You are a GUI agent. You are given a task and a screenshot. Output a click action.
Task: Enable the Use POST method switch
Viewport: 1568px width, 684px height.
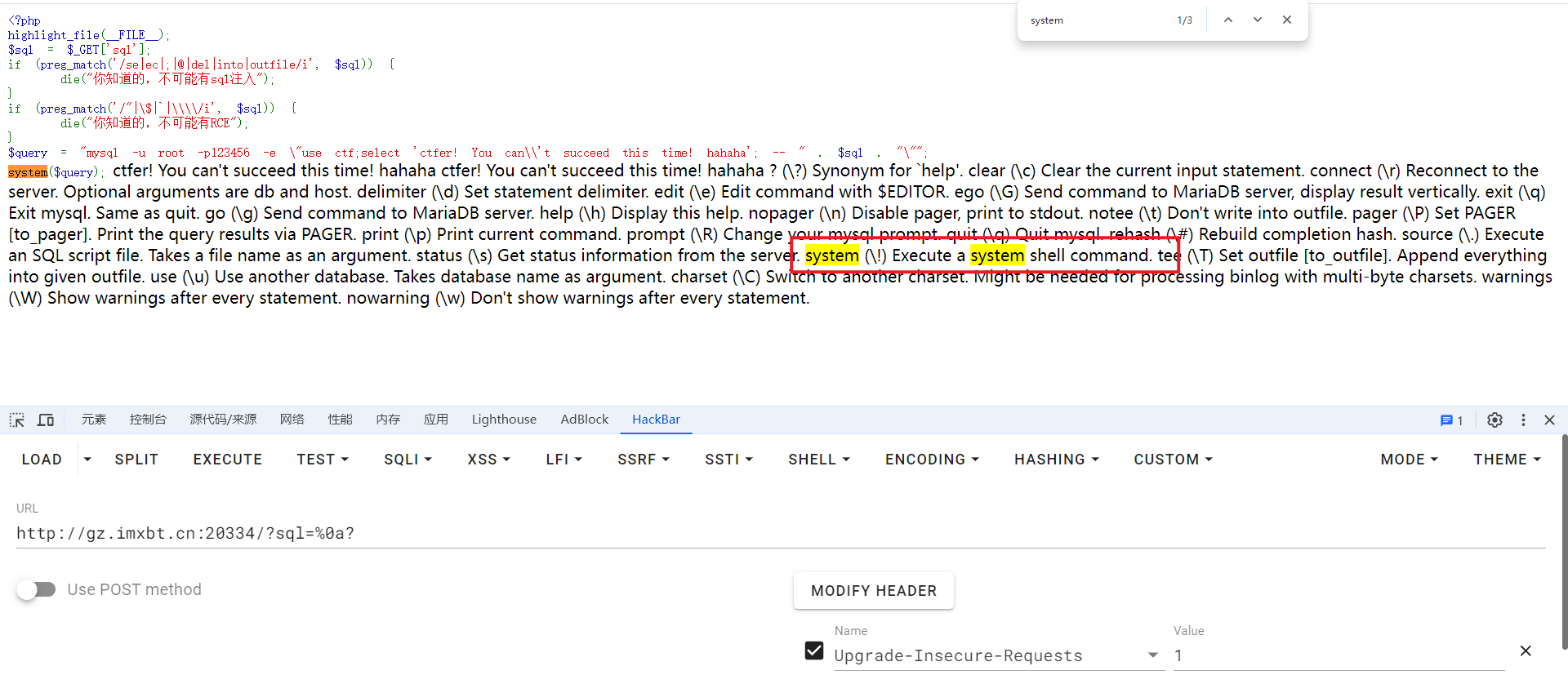pyautogui.click(x=37, y=589)
